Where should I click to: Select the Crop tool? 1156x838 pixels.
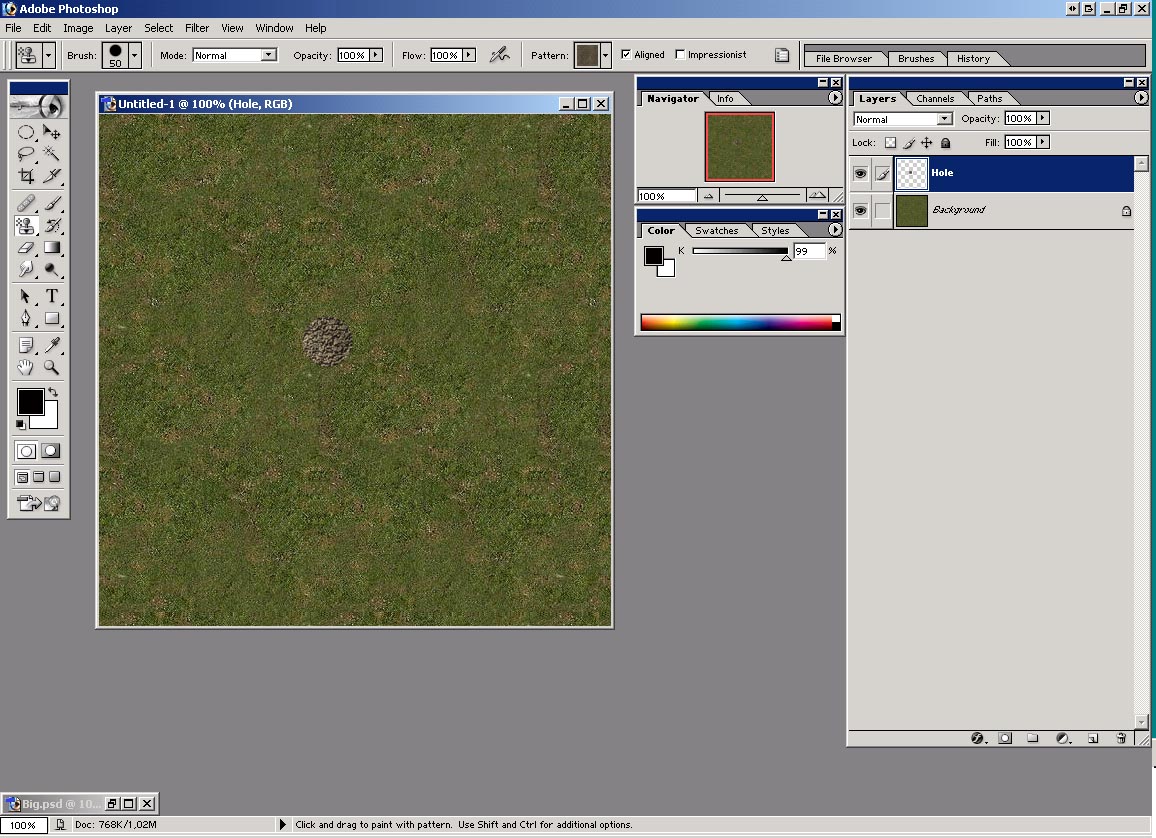pyautogui.click(x=26, y=176)
